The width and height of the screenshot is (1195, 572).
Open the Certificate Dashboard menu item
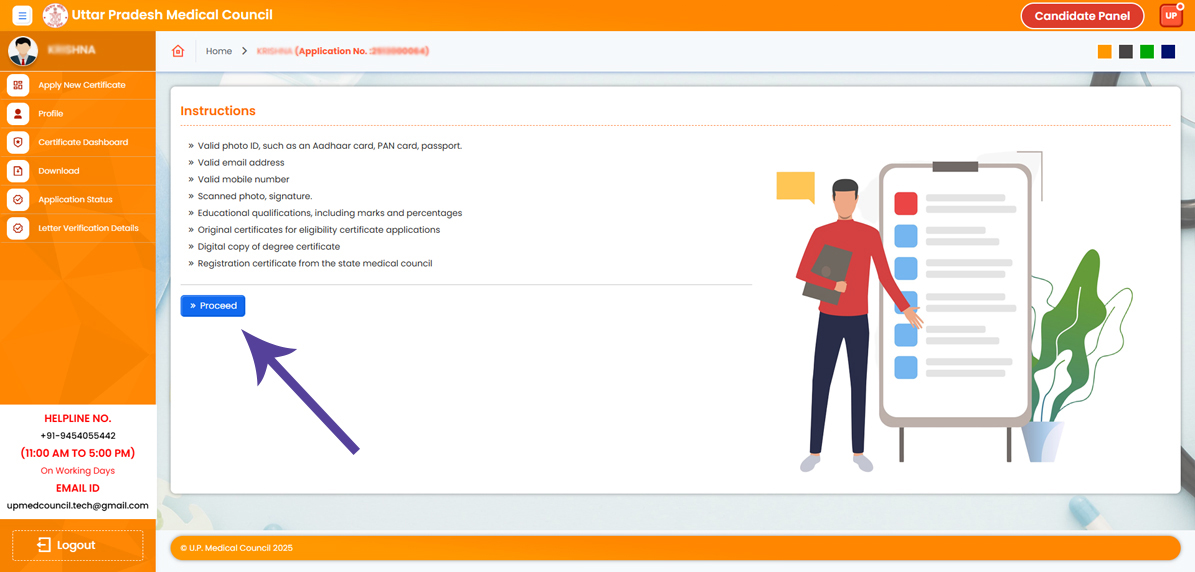tap(83, 143)
